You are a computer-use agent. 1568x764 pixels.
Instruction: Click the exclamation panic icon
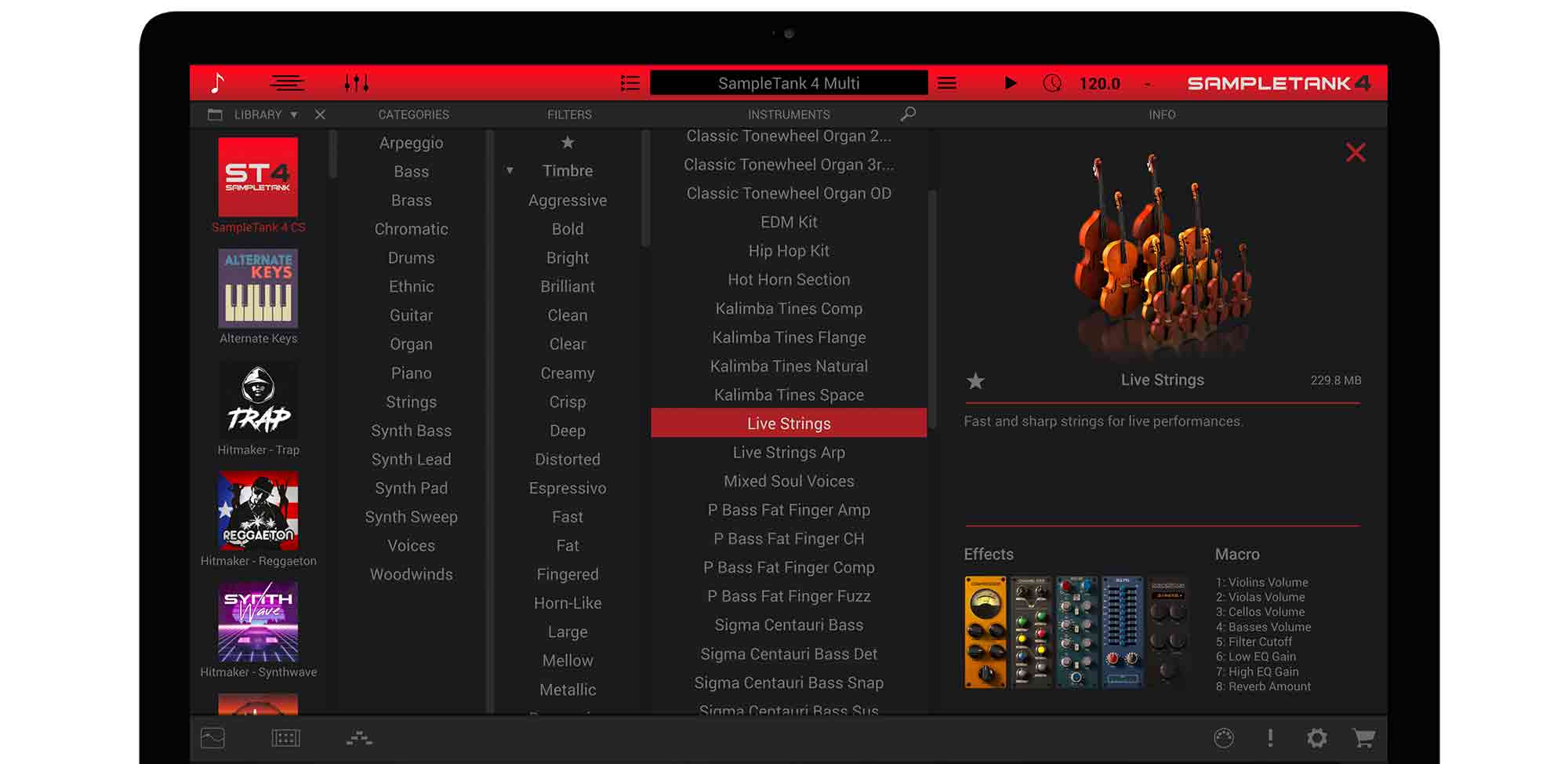pos(1270,737)
